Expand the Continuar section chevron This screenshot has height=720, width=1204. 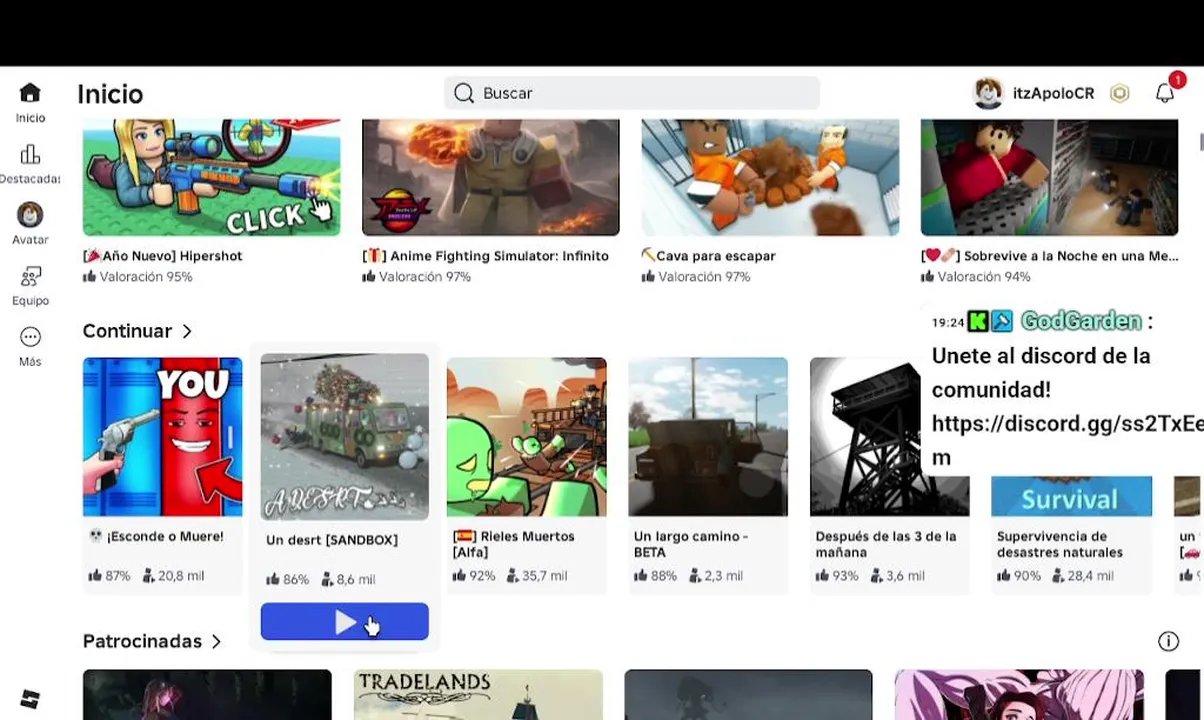tap(187, 331)
